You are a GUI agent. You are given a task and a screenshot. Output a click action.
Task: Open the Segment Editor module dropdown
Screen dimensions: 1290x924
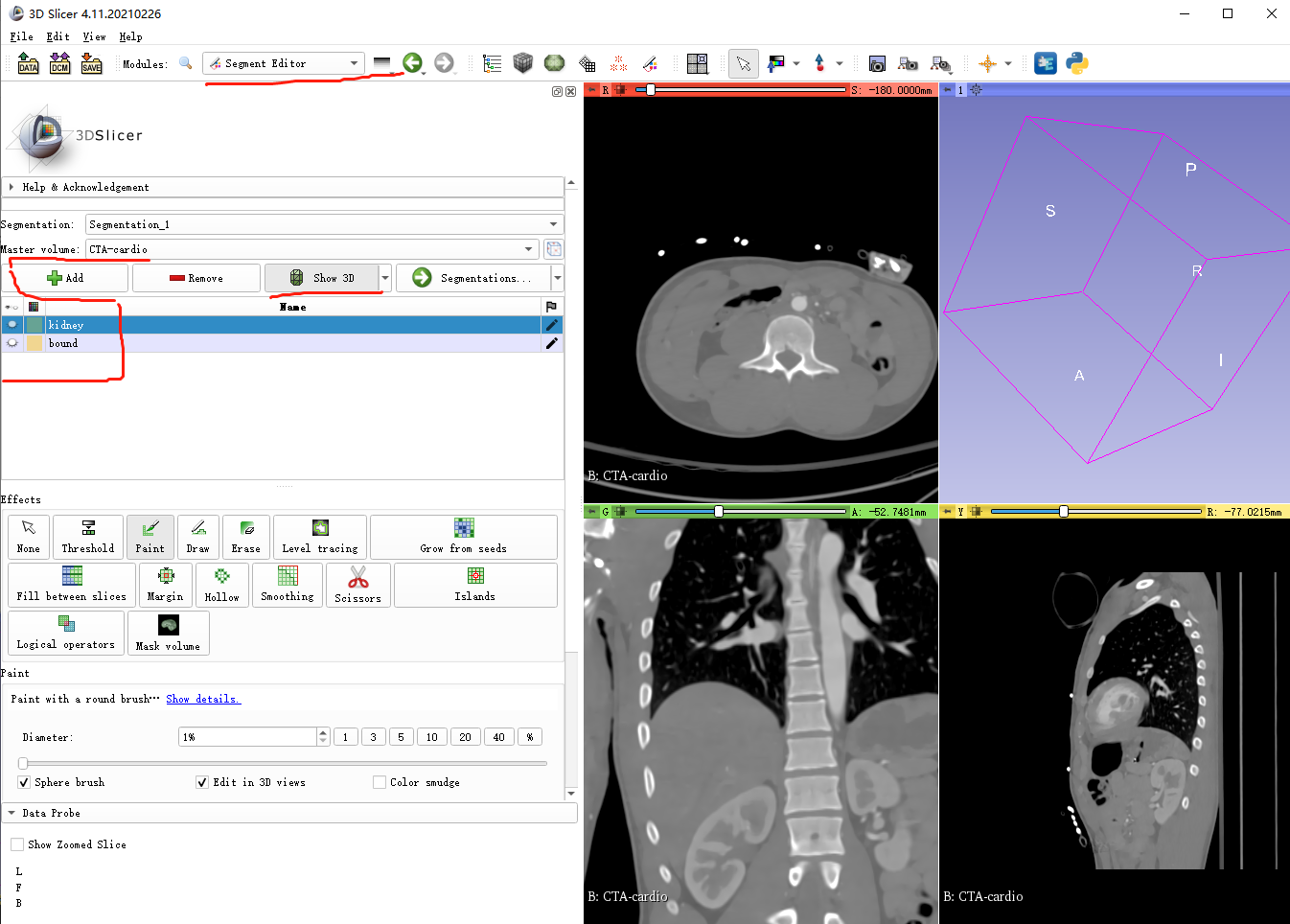284,63
